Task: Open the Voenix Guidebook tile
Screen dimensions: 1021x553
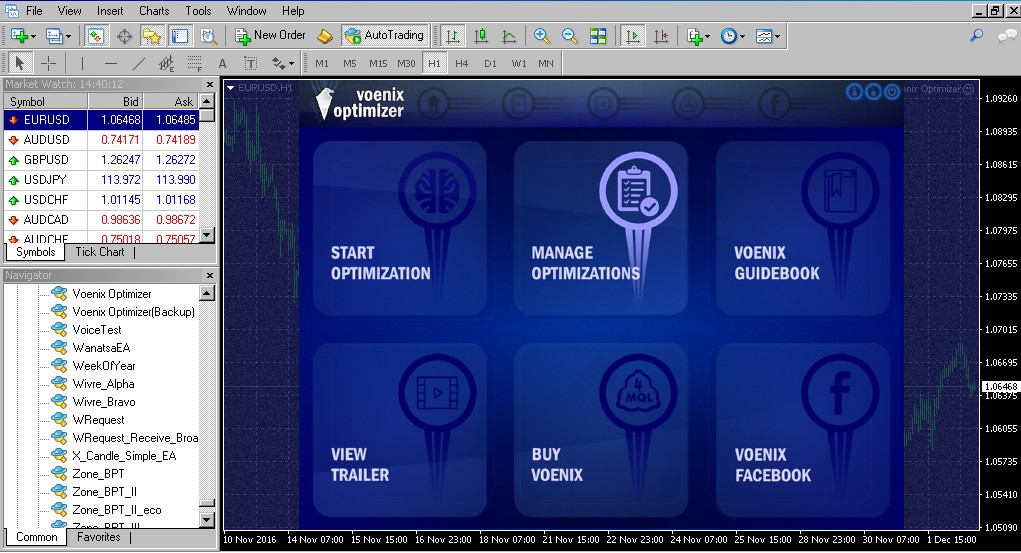Action: pos(802,228)
